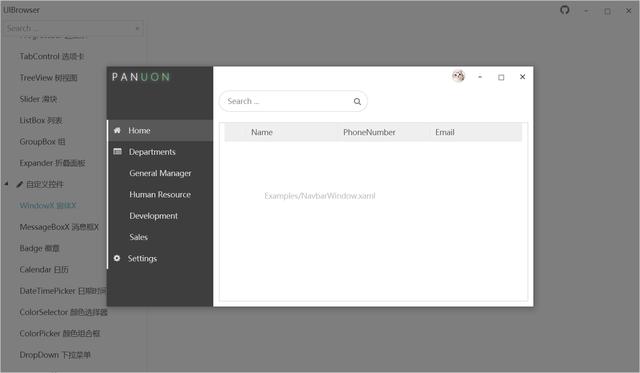Select 自定义控件 tree node label
The width and height of the screenshot is (640, 373).
(45, 184)
